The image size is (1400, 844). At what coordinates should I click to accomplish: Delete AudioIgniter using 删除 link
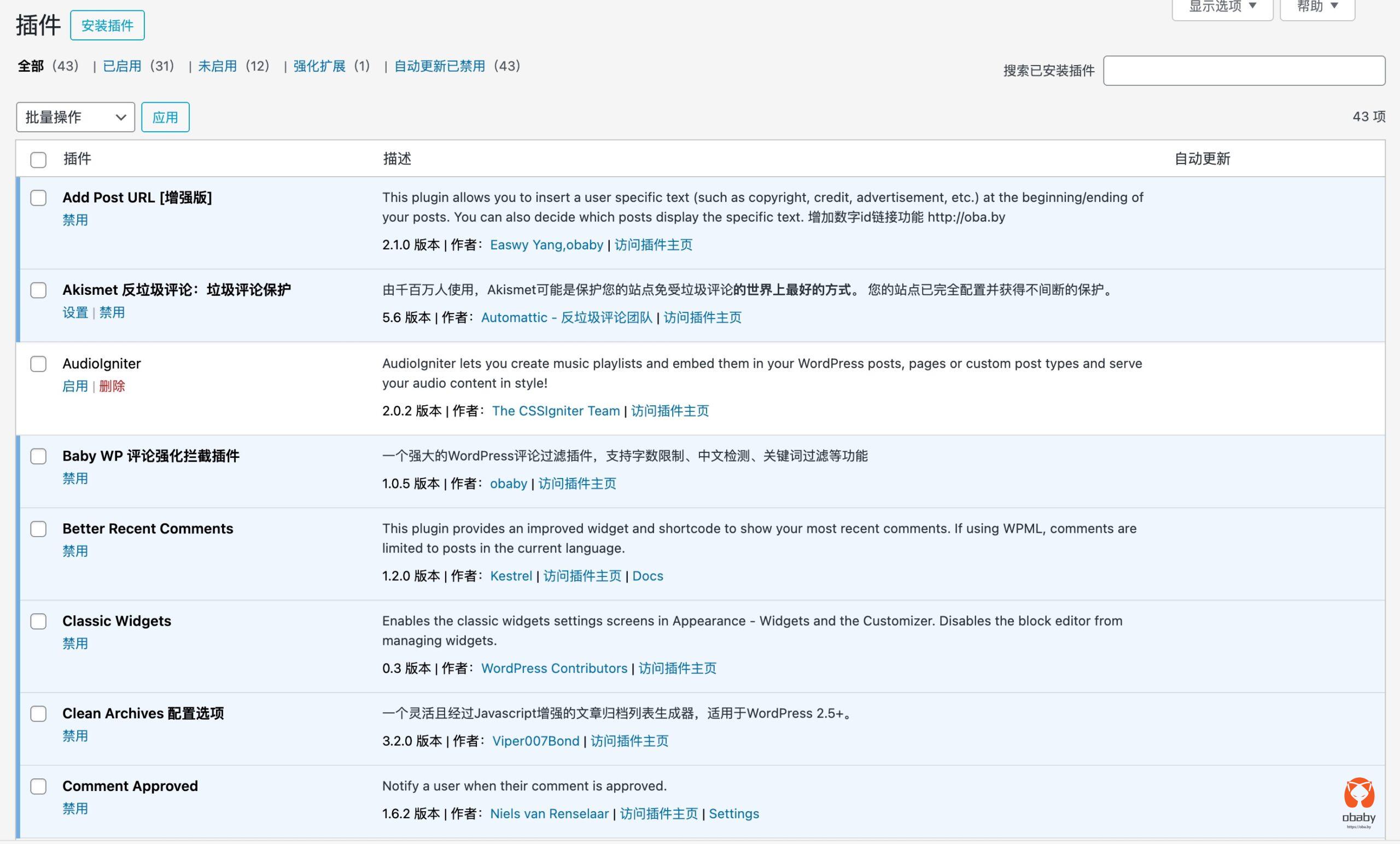(112, 387)
